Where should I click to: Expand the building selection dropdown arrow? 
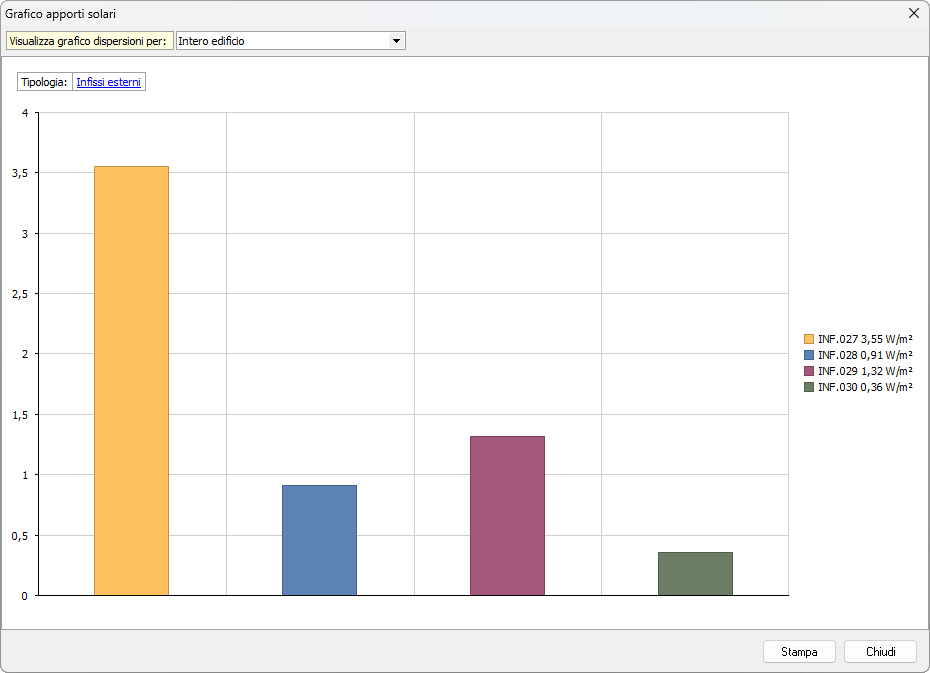(396, 41)
